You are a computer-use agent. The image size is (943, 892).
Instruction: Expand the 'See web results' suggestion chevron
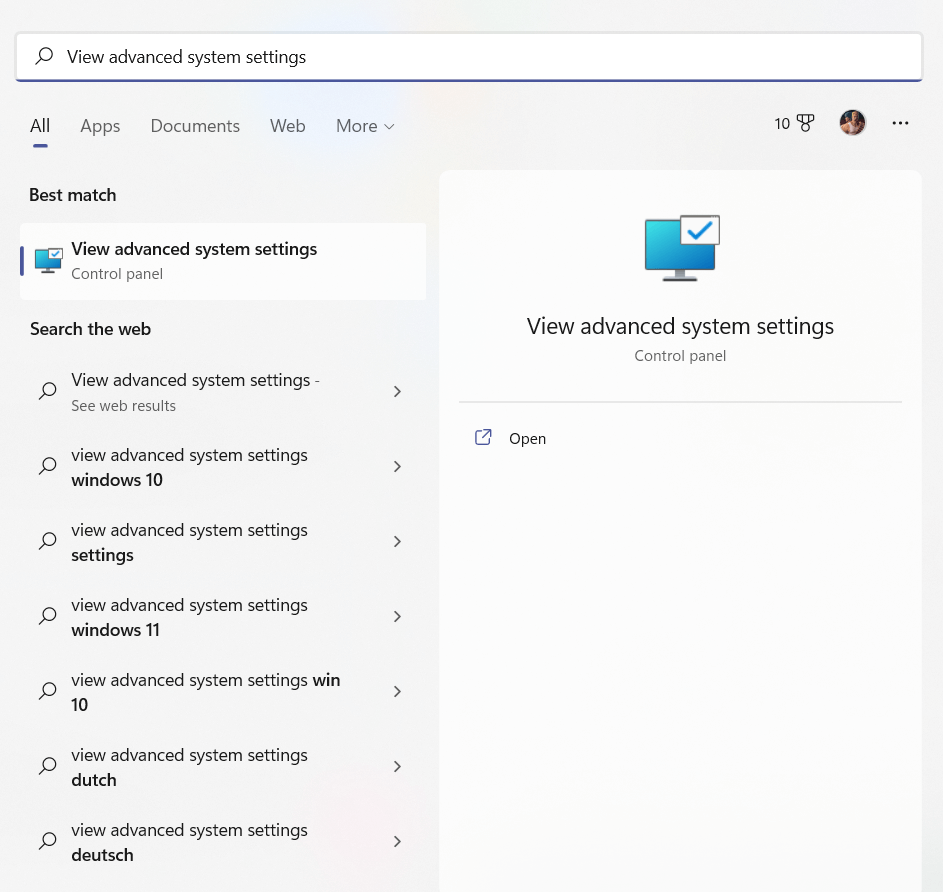[x=397, y=392]
